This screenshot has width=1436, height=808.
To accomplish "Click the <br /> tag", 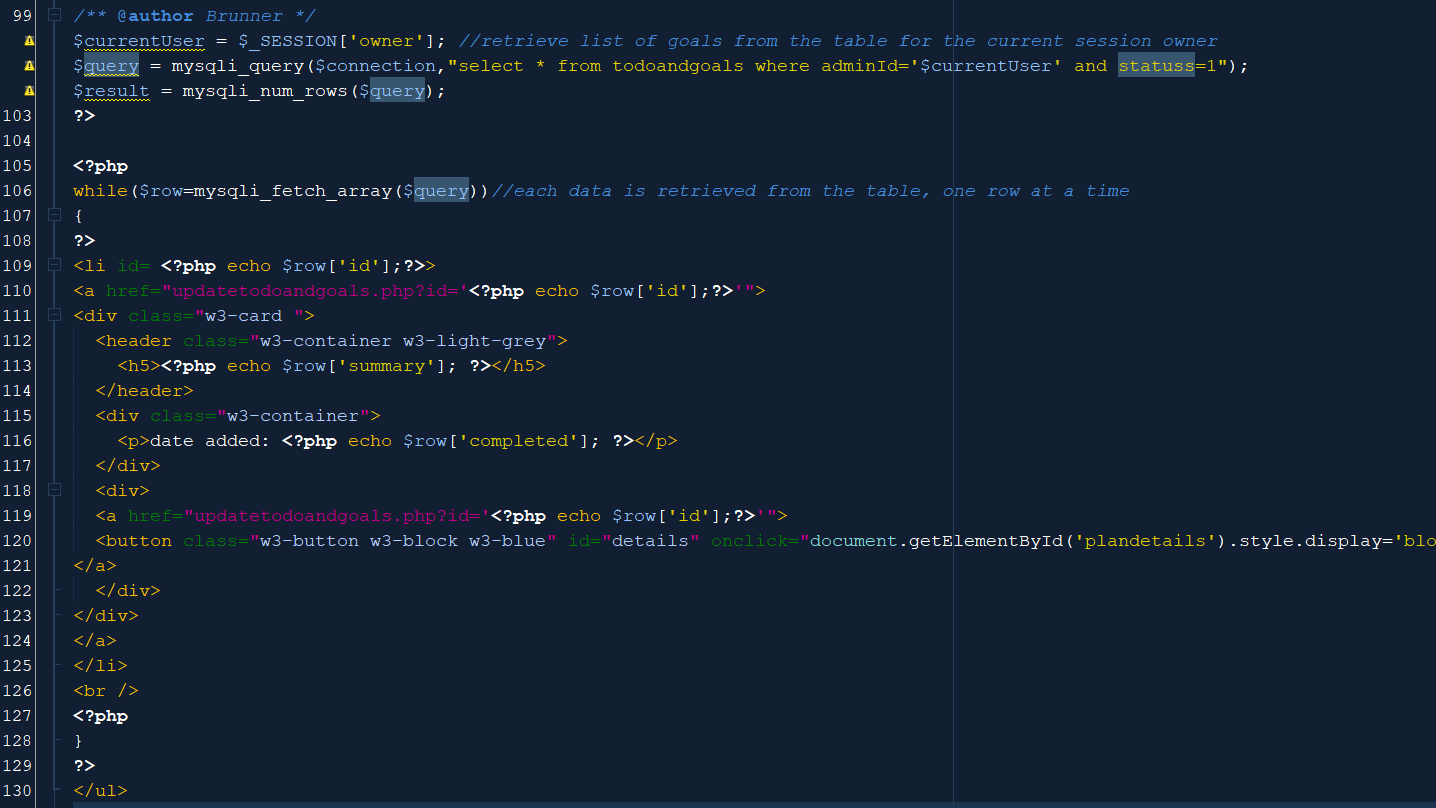I will [106, 691].
